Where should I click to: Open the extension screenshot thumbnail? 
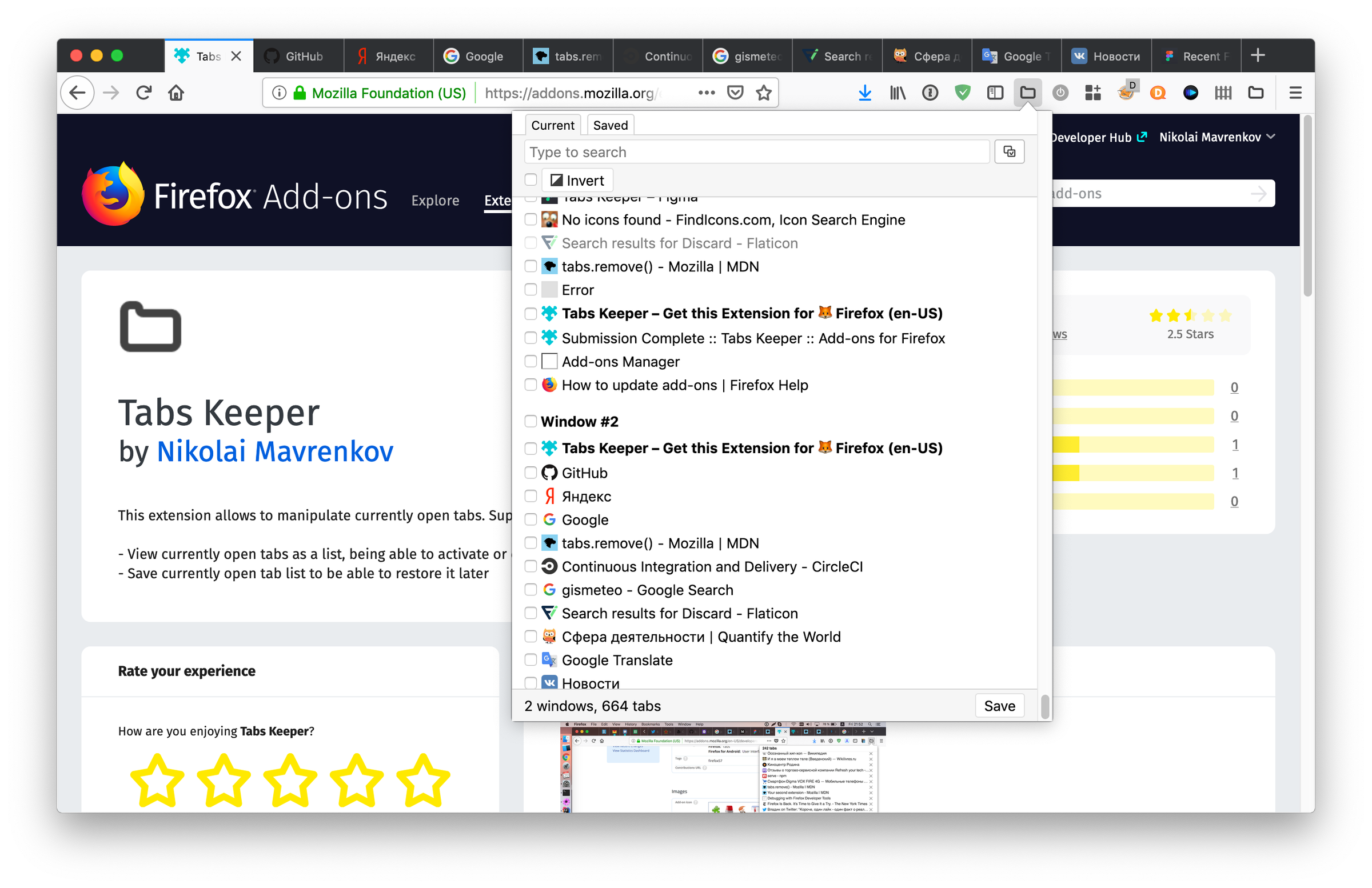pos(723,767)
